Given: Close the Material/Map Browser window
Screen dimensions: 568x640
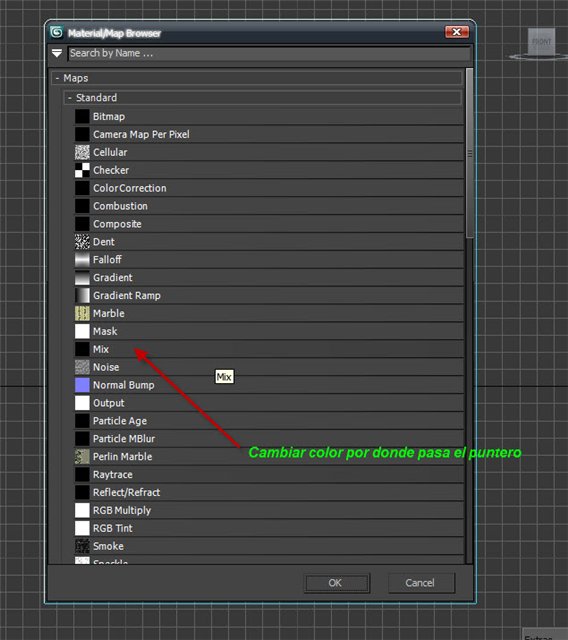Looking at the screenshot, I should [x=457, y=32].
